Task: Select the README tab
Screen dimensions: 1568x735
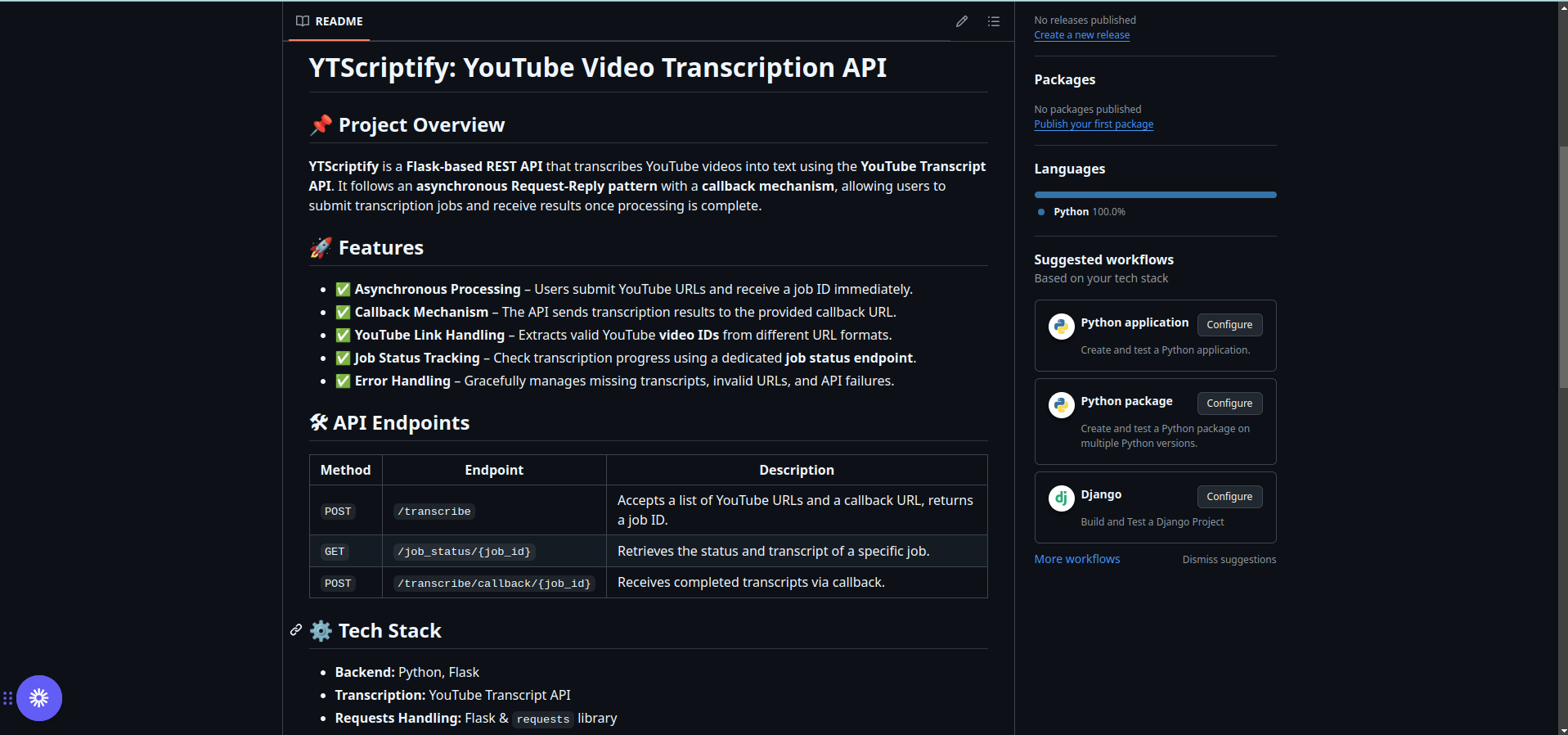Action: point(330,21)
